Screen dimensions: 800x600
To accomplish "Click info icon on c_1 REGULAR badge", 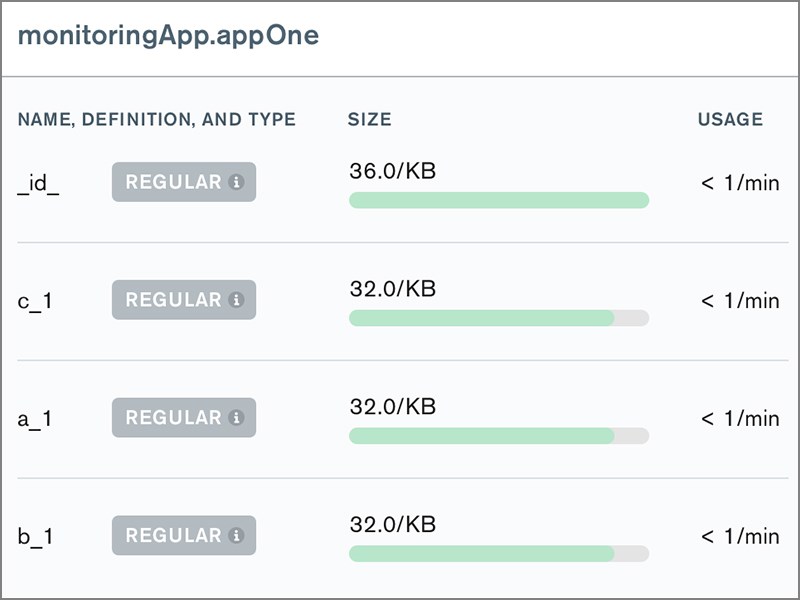I will point(236,300).
